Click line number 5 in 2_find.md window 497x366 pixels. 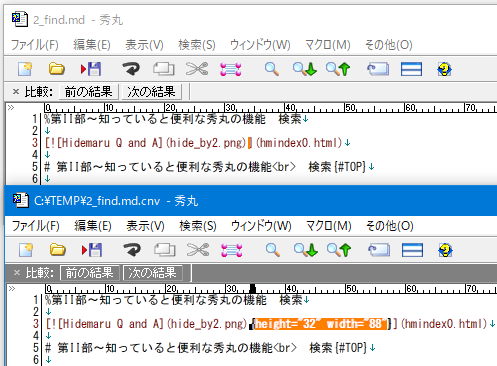(35, 166)
